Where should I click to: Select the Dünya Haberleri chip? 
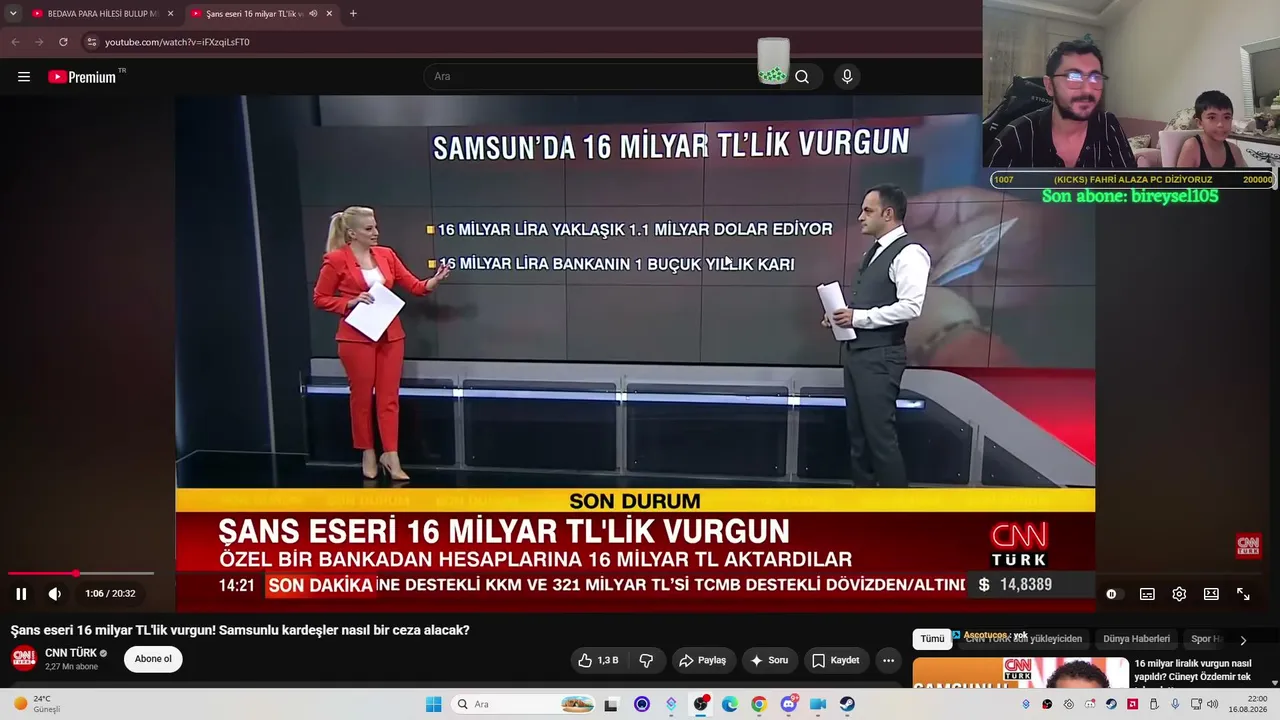(1136, 639)
